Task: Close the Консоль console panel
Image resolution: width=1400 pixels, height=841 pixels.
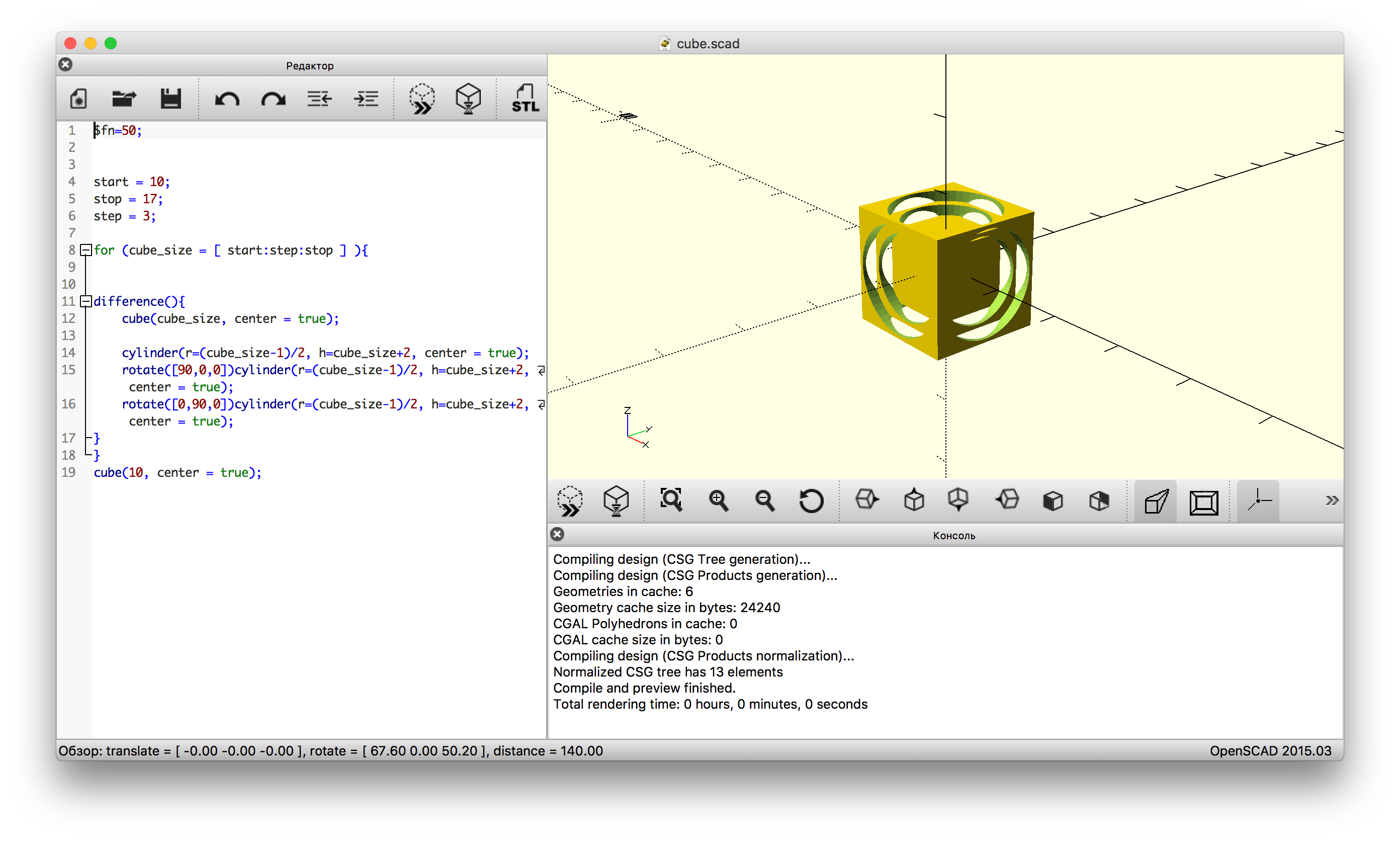Action: [558, 534]
